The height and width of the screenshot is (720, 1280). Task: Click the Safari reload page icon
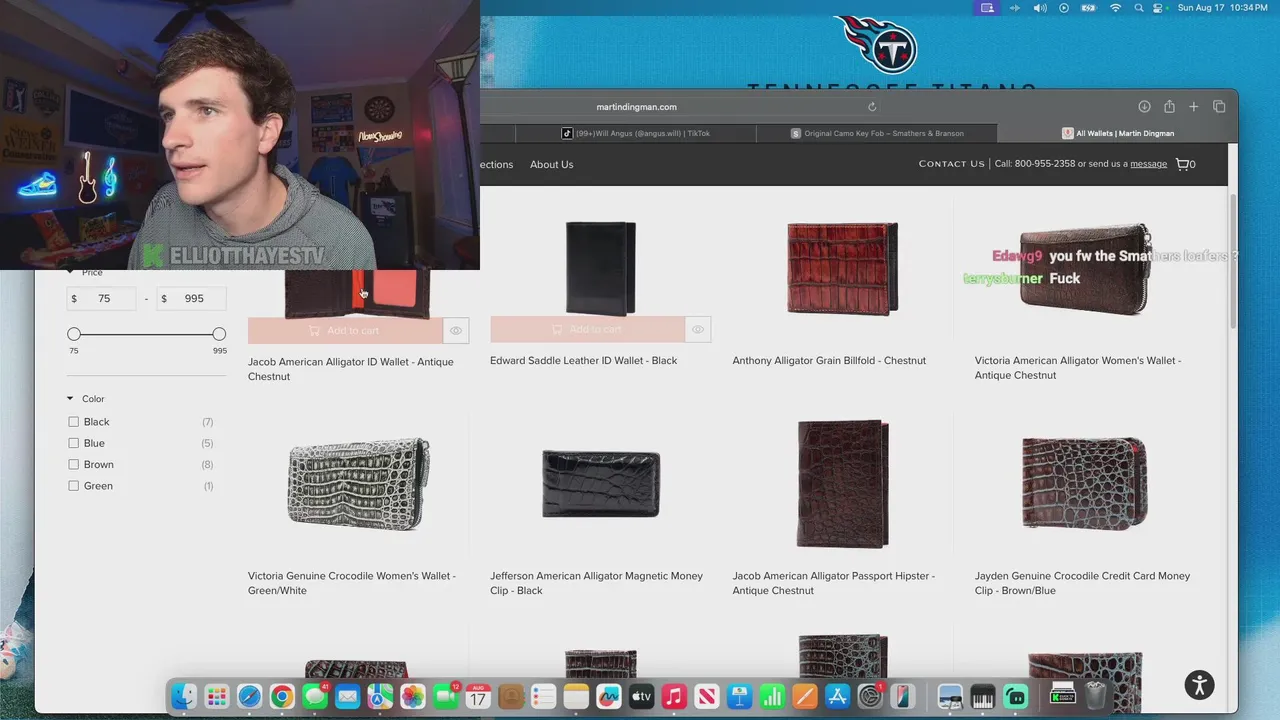(872, 107)
